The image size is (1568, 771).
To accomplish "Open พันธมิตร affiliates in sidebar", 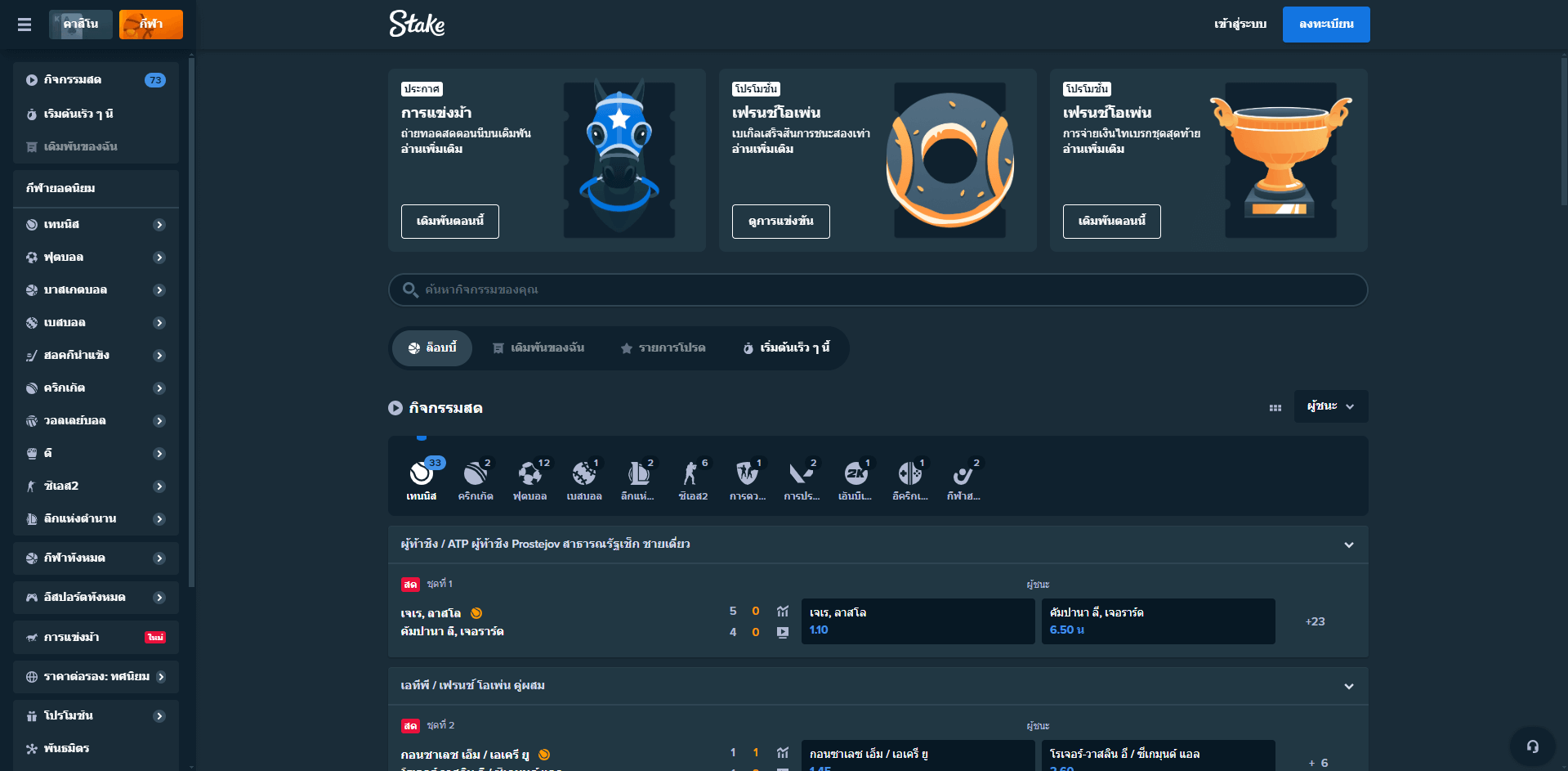I will coord(96,748).
